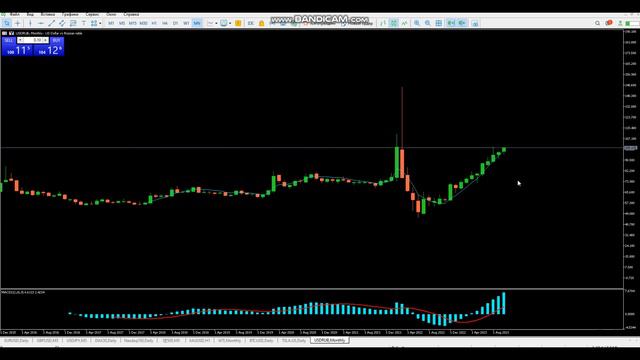The height and width of the screenshot is (360, 640).
Task: Switch to the USDJPY chart tab
Action: (76, 340)
